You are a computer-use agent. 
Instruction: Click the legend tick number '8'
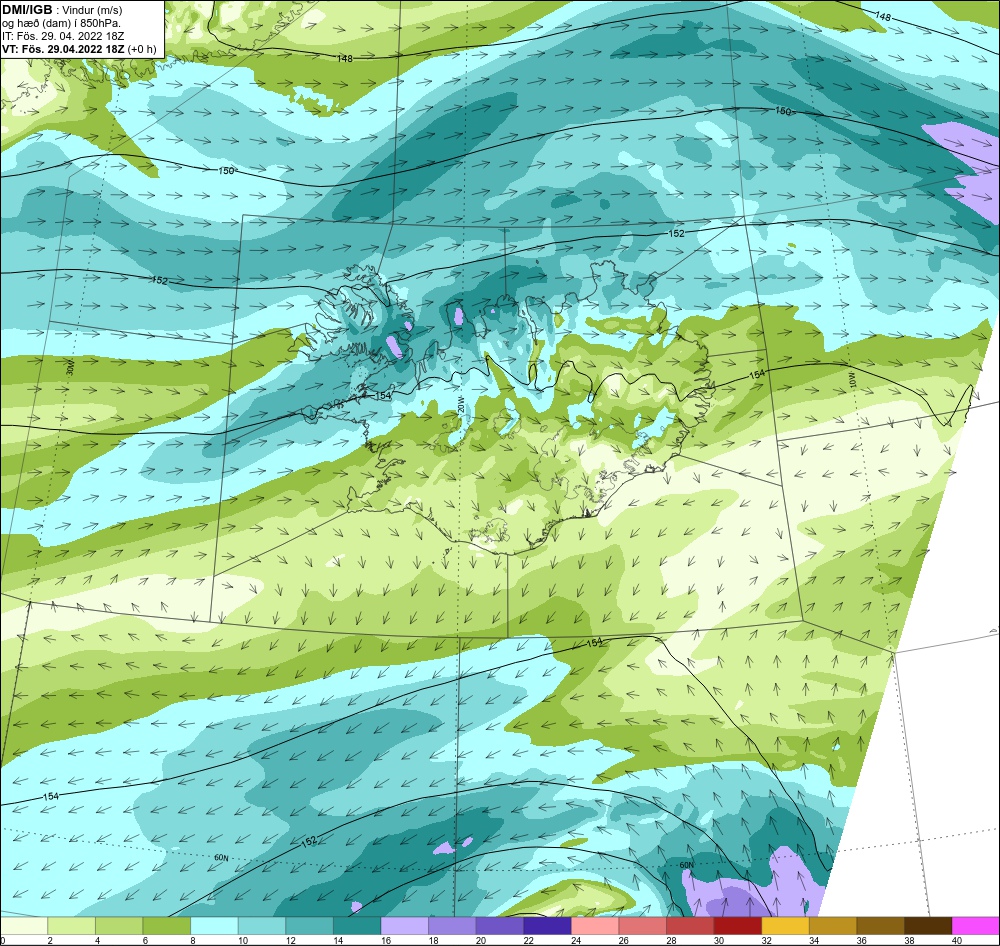coord(192,940)
